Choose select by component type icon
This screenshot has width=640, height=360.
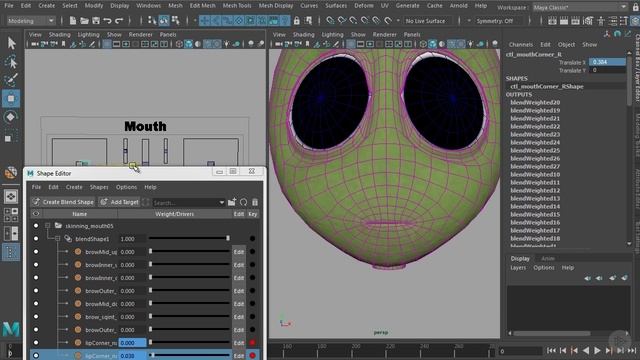pyautogui.click(x=176, y=20)
